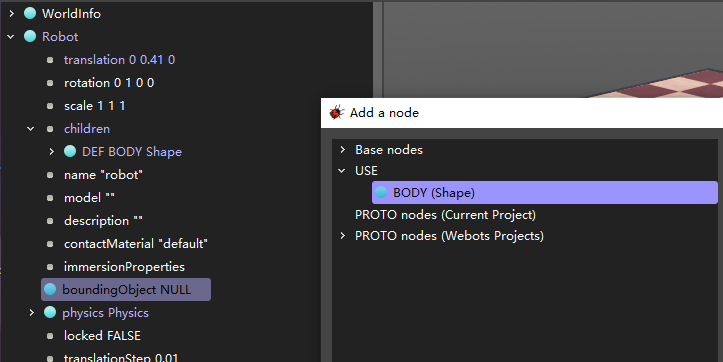Select the Robot tree row
Screen dimensions: 723x362
point(60,37)
